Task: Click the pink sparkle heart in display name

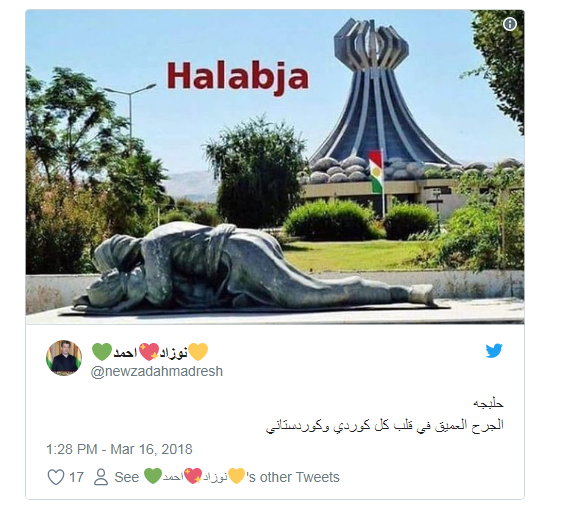Action: tap(149, 352)
